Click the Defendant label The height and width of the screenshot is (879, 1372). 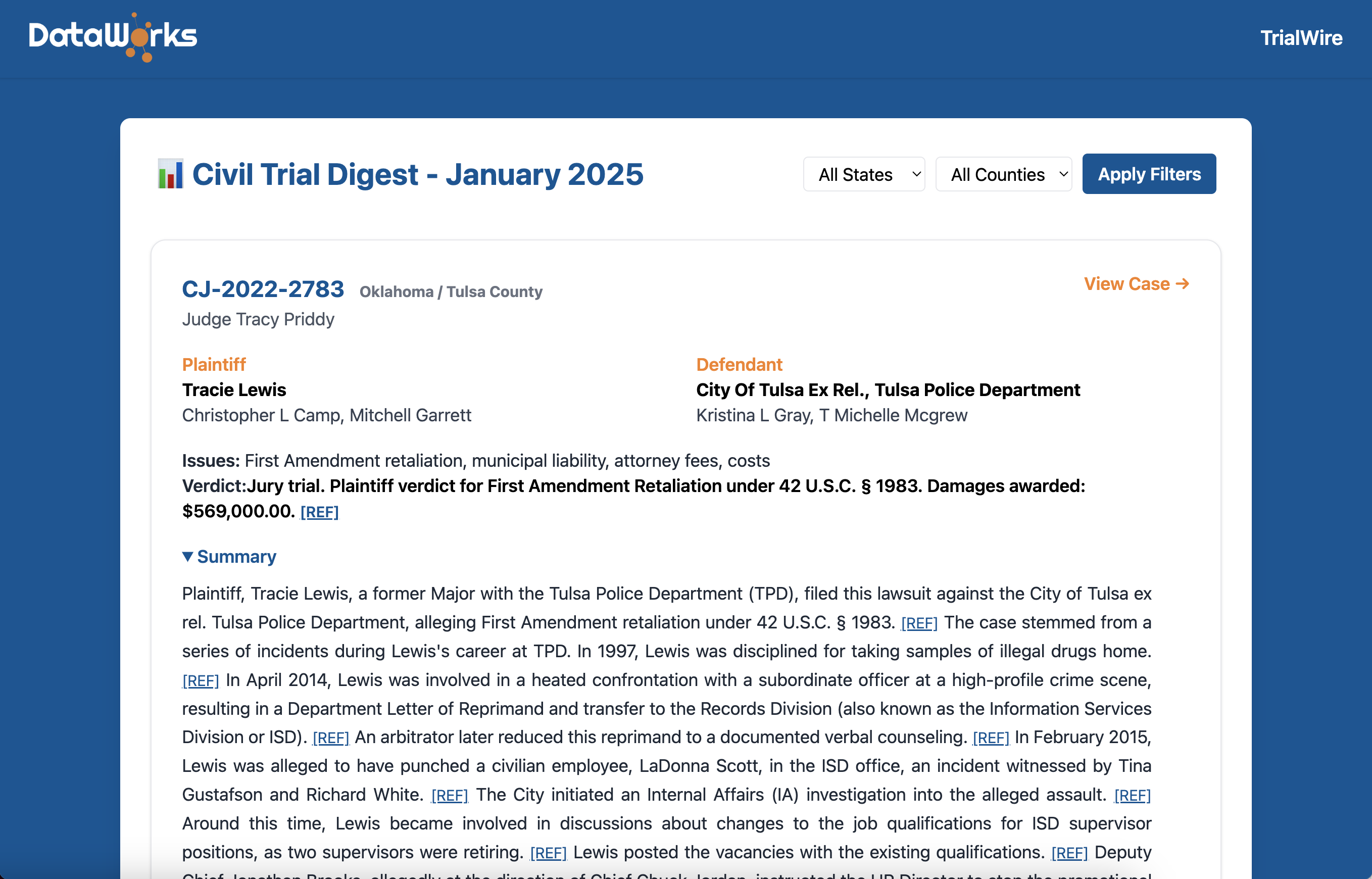[739, 364]
